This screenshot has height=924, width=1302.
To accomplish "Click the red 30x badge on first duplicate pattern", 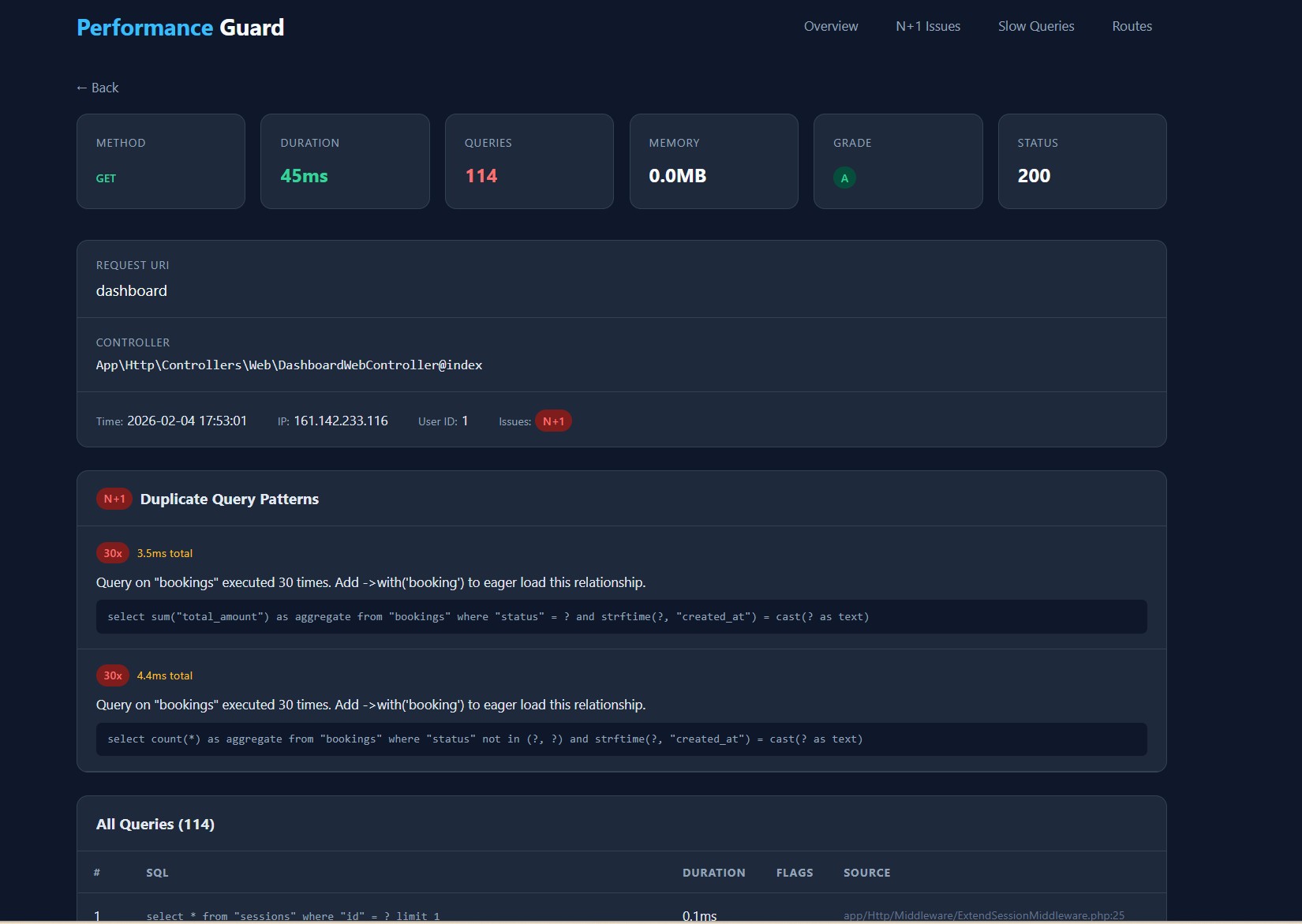I will tap(112, 553).
